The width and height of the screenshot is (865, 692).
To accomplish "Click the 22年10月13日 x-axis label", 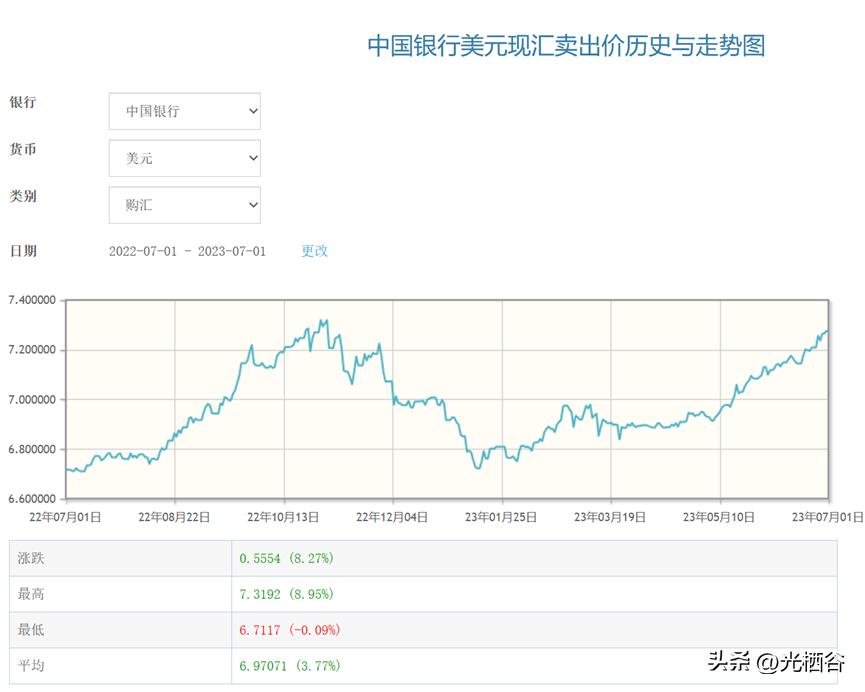I will [x=284, y=517].
